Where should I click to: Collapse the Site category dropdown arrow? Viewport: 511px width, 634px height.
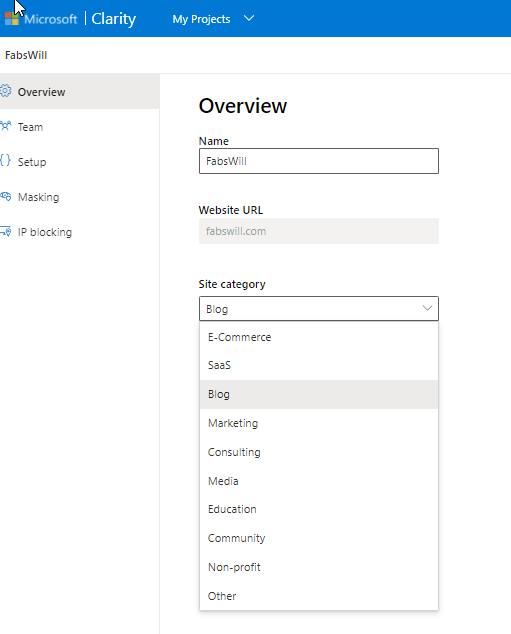(x=427, y=309)
